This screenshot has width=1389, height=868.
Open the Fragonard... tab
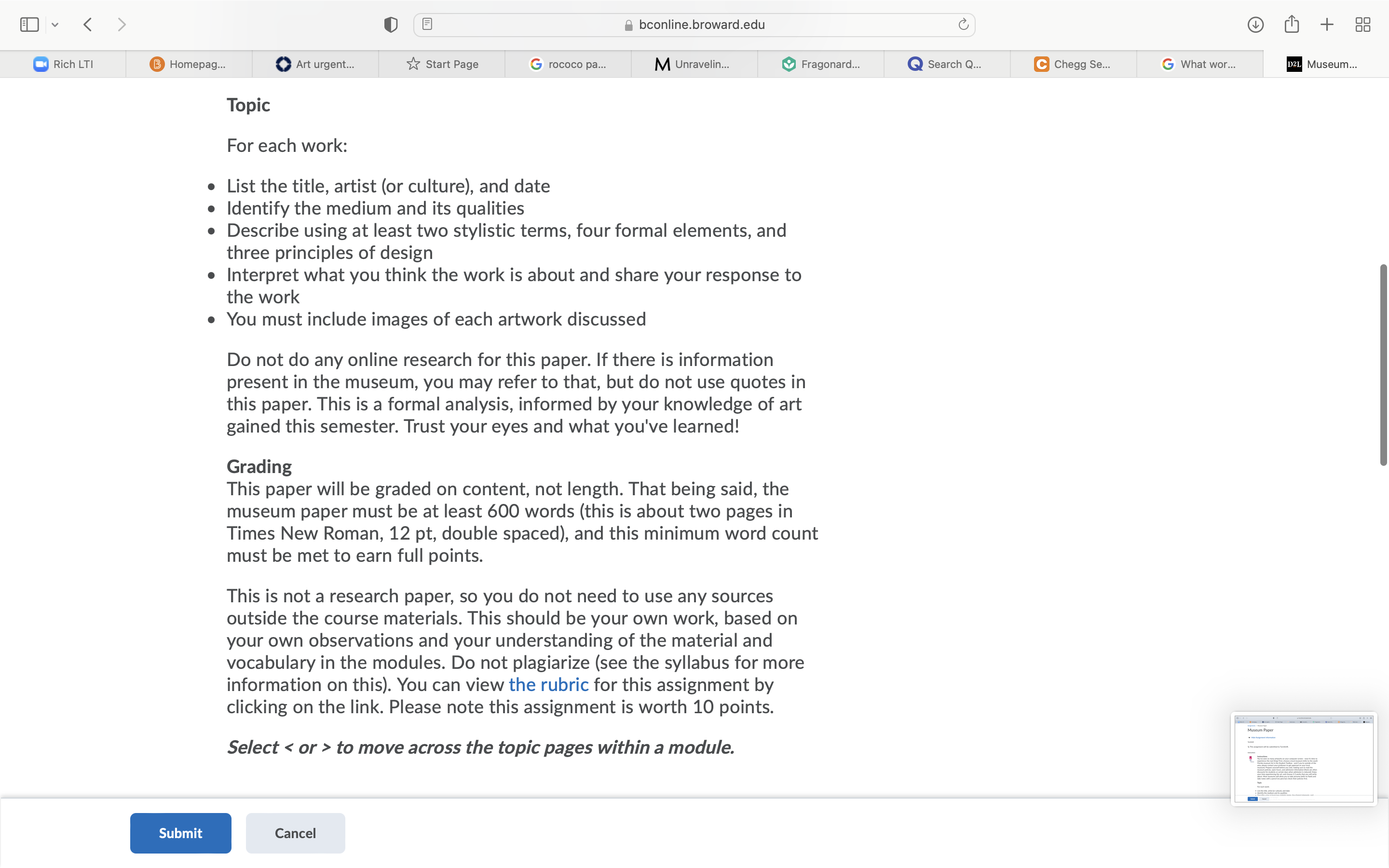click(x=820, y=64)
